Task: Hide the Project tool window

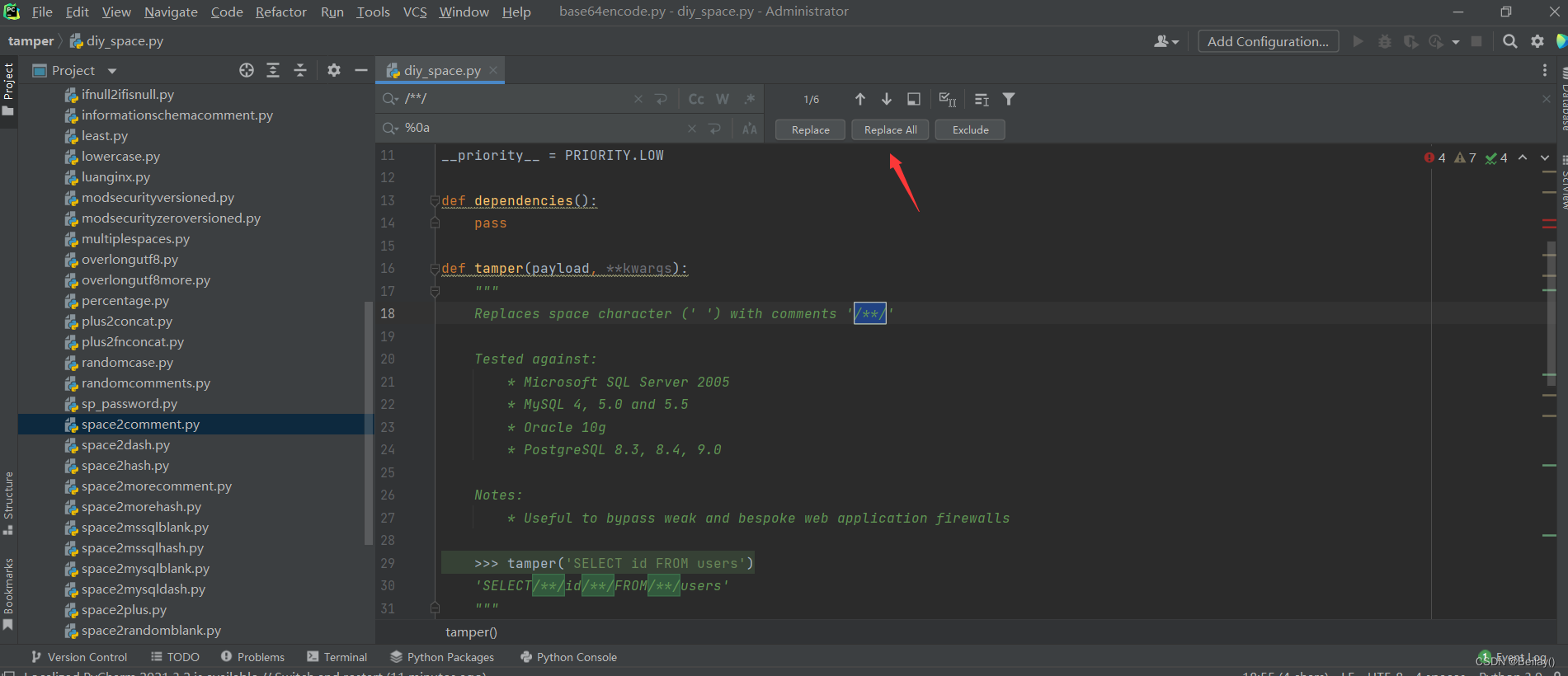Action: (x=361, y=71)
